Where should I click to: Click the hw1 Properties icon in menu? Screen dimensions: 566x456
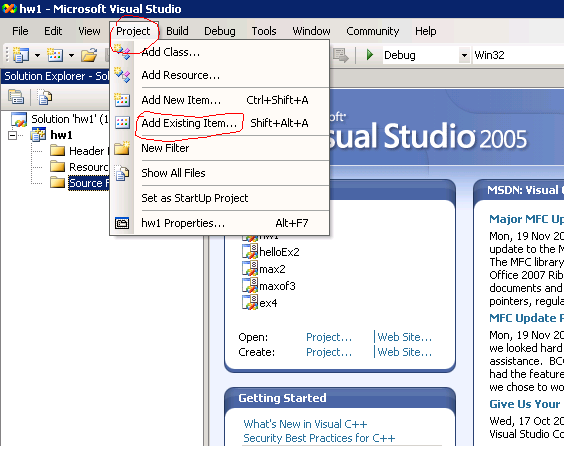pos(122,223)
